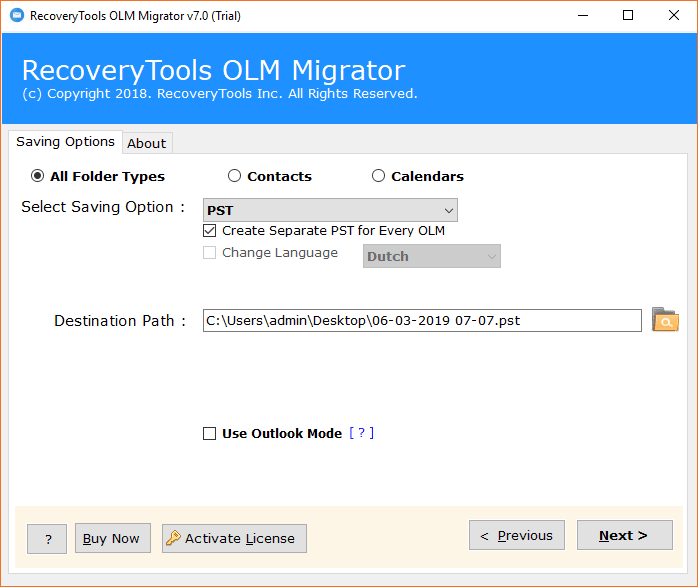The image size is (698, 587).
Task: Click the RecoveryTools app icon in title bar
Action: (17, 16)
